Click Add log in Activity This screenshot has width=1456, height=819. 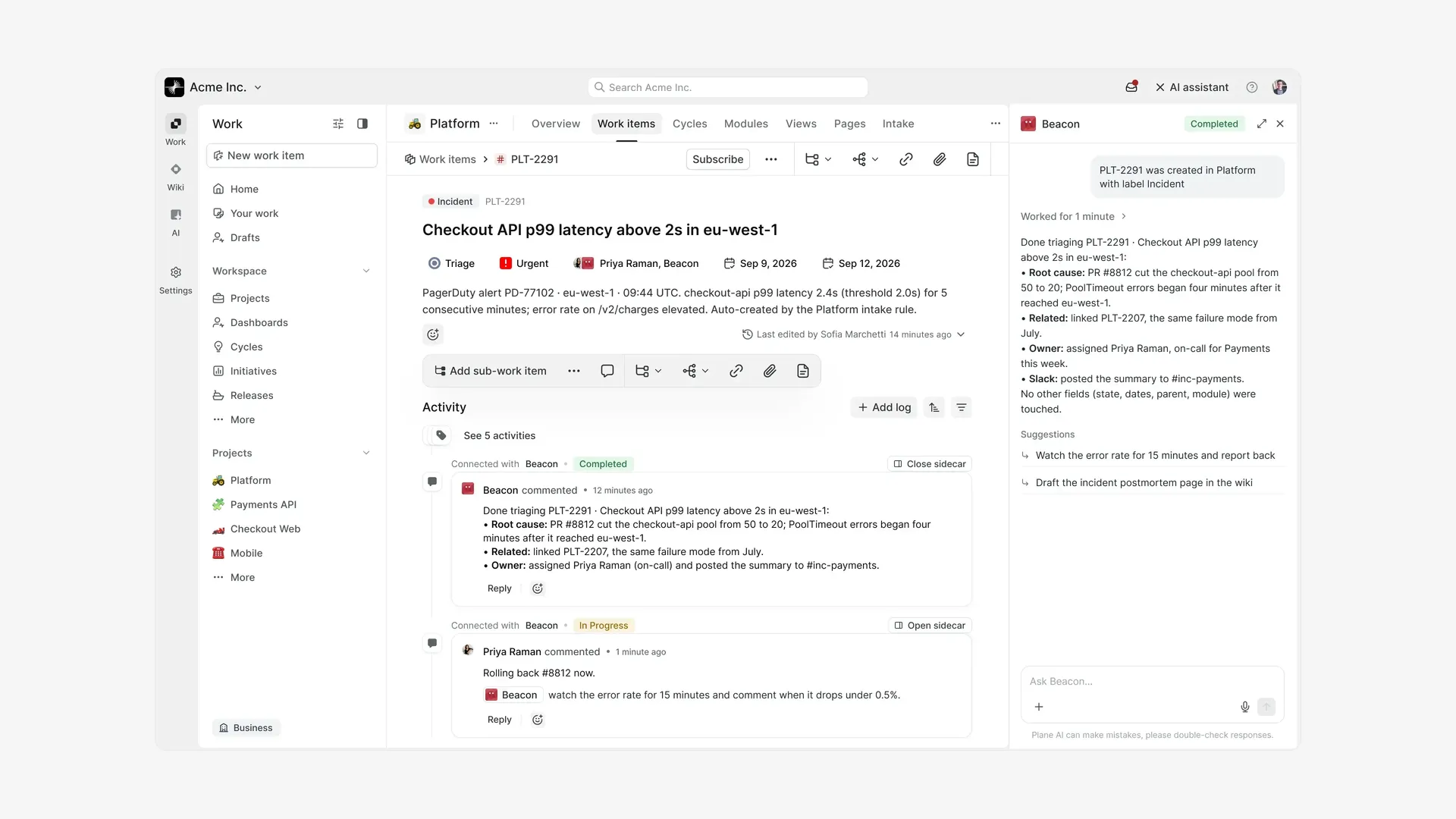[884, 407]
